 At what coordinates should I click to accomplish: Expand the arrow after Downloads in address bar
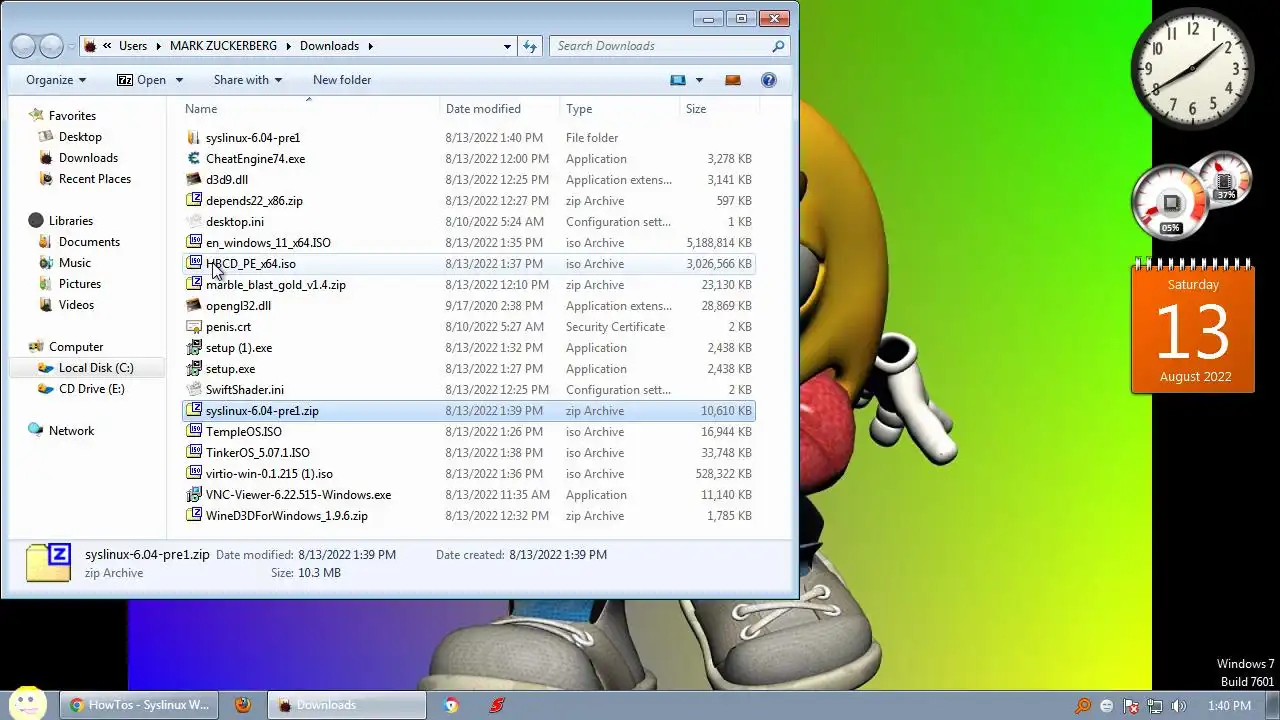coord(370,46)
